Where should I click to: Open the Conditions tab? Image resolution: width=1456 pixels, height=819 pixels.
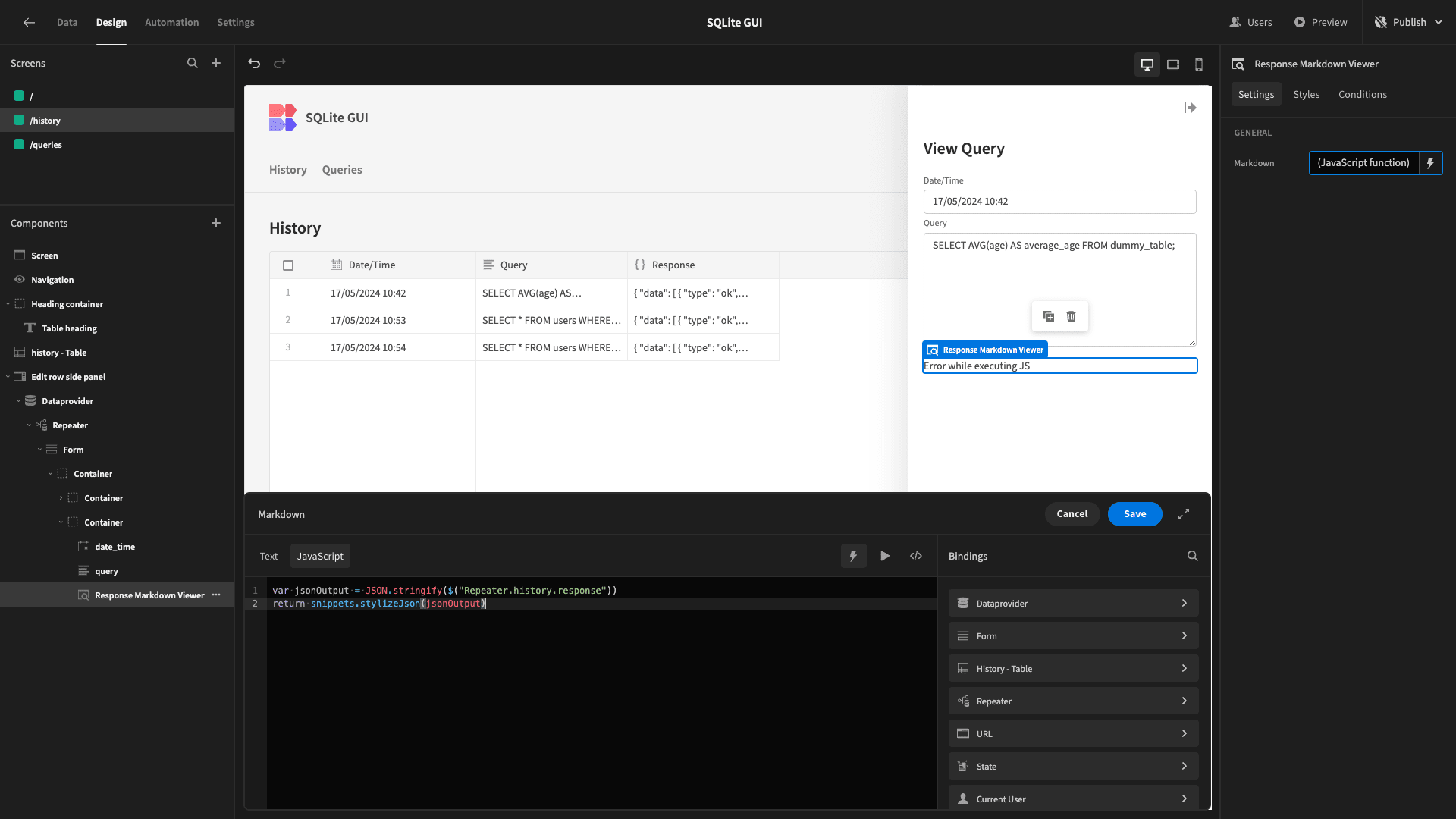point(1363,95)
